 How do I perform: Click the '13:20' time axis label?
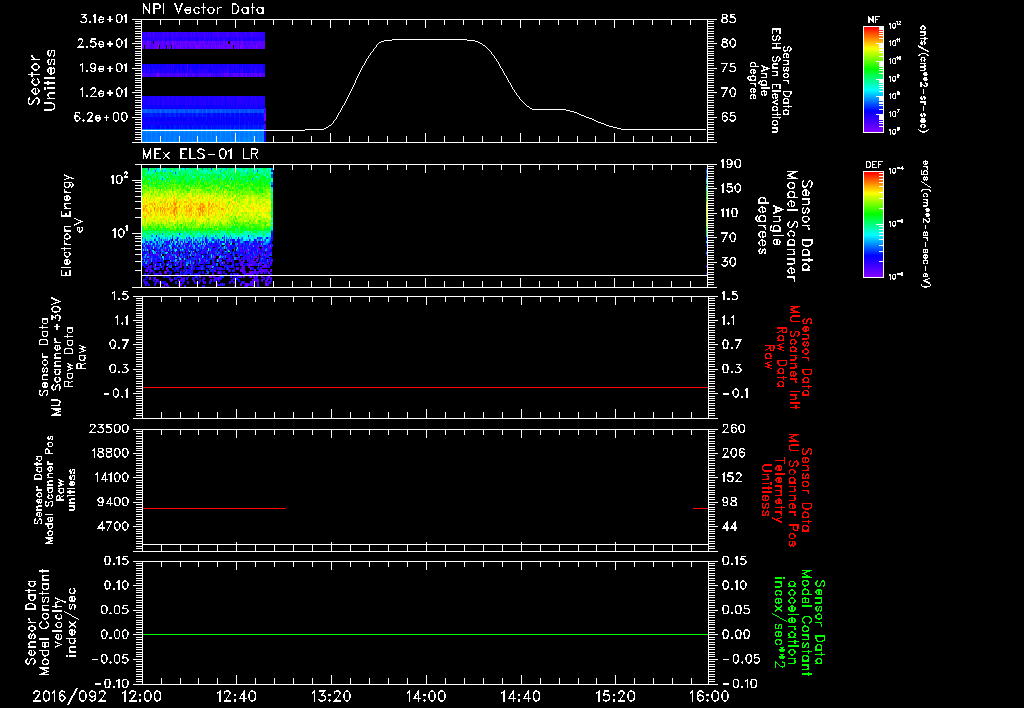tap(331, 696)
